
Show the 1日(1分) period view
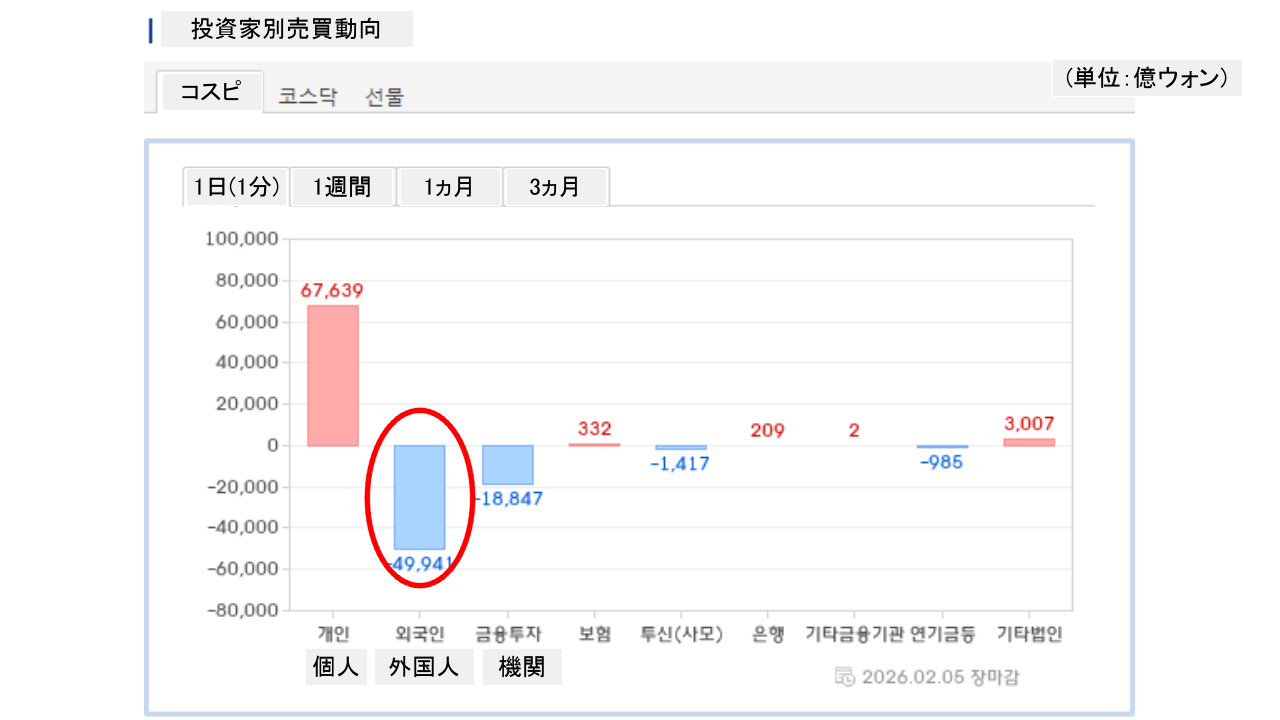coord(237,187)
